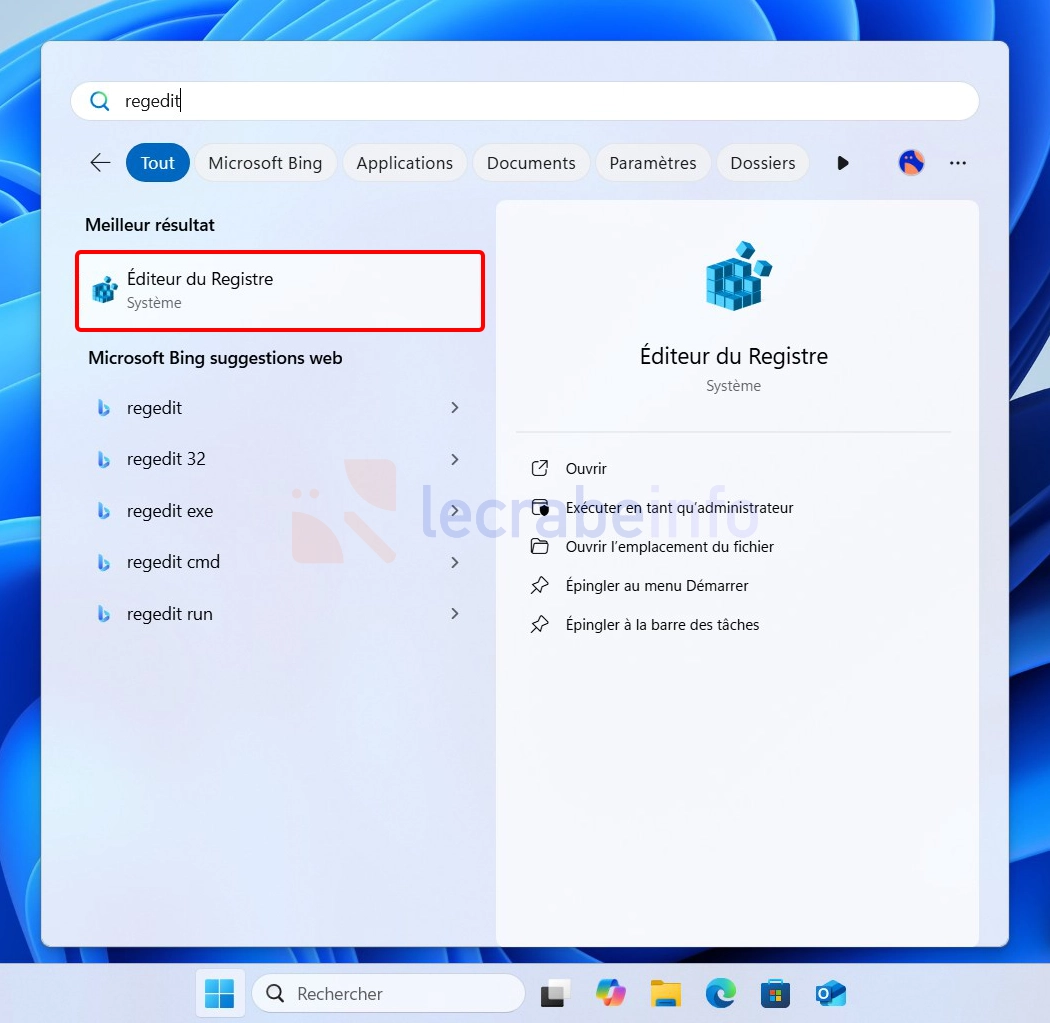Screen dimensions: 1050x1023
Task: Launch Copilot from the taskbar
Action: (610, 994)
